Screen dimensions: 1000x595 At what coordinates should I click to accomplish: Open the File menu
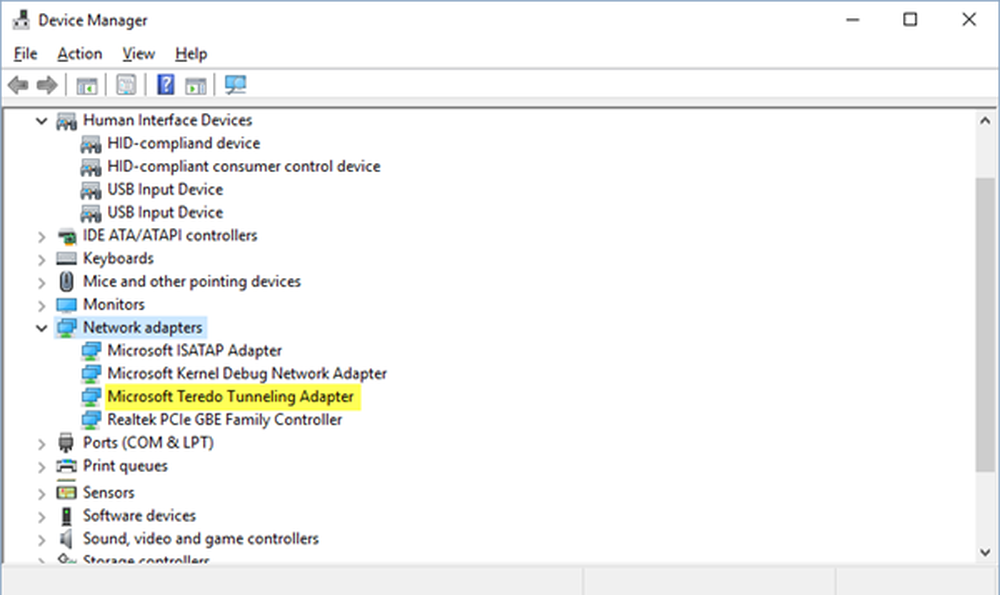click(26, 54)
